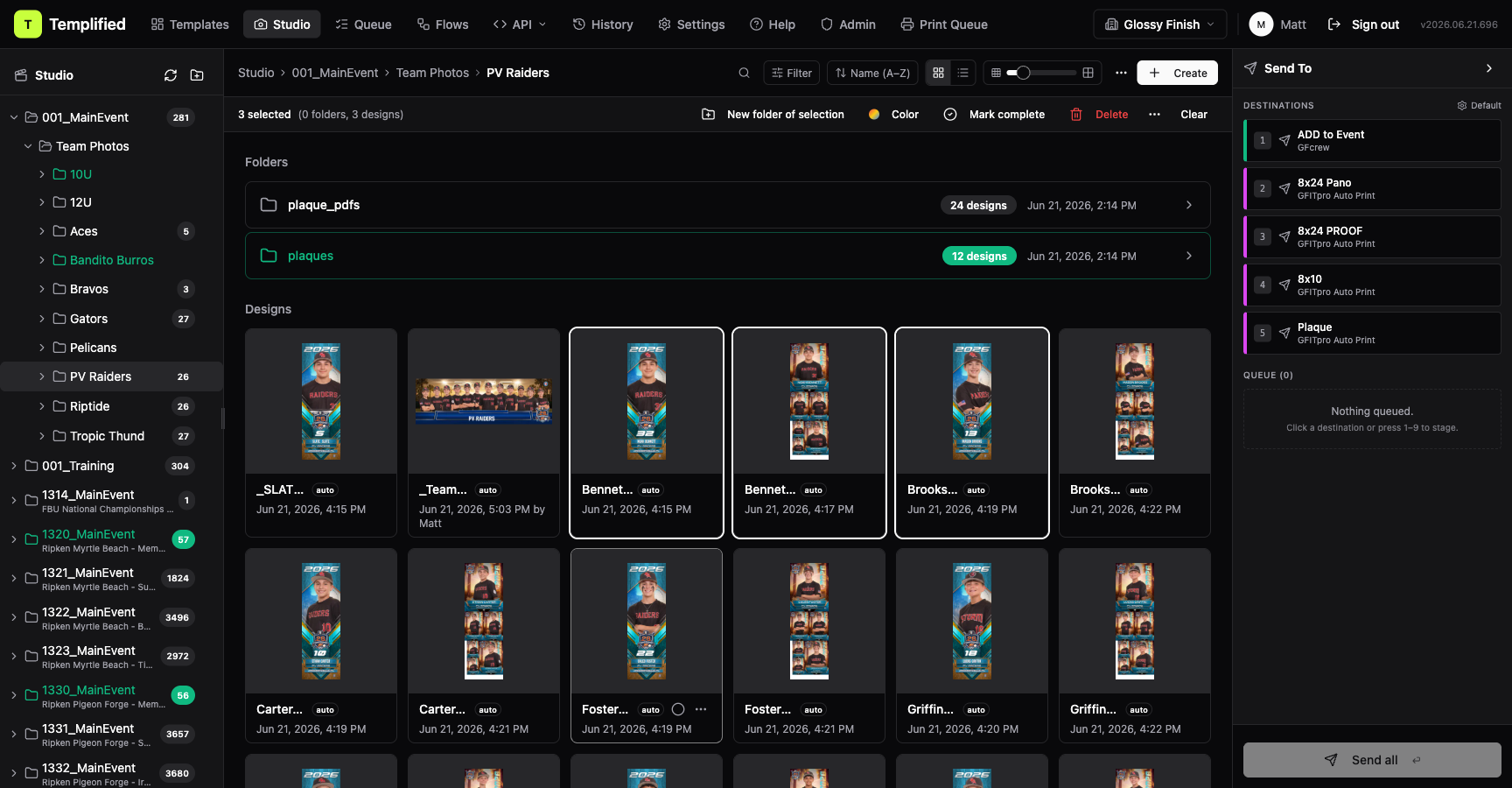Click the Sign out arrow icon
1512x788 pixels.
tap(1334, 25)
